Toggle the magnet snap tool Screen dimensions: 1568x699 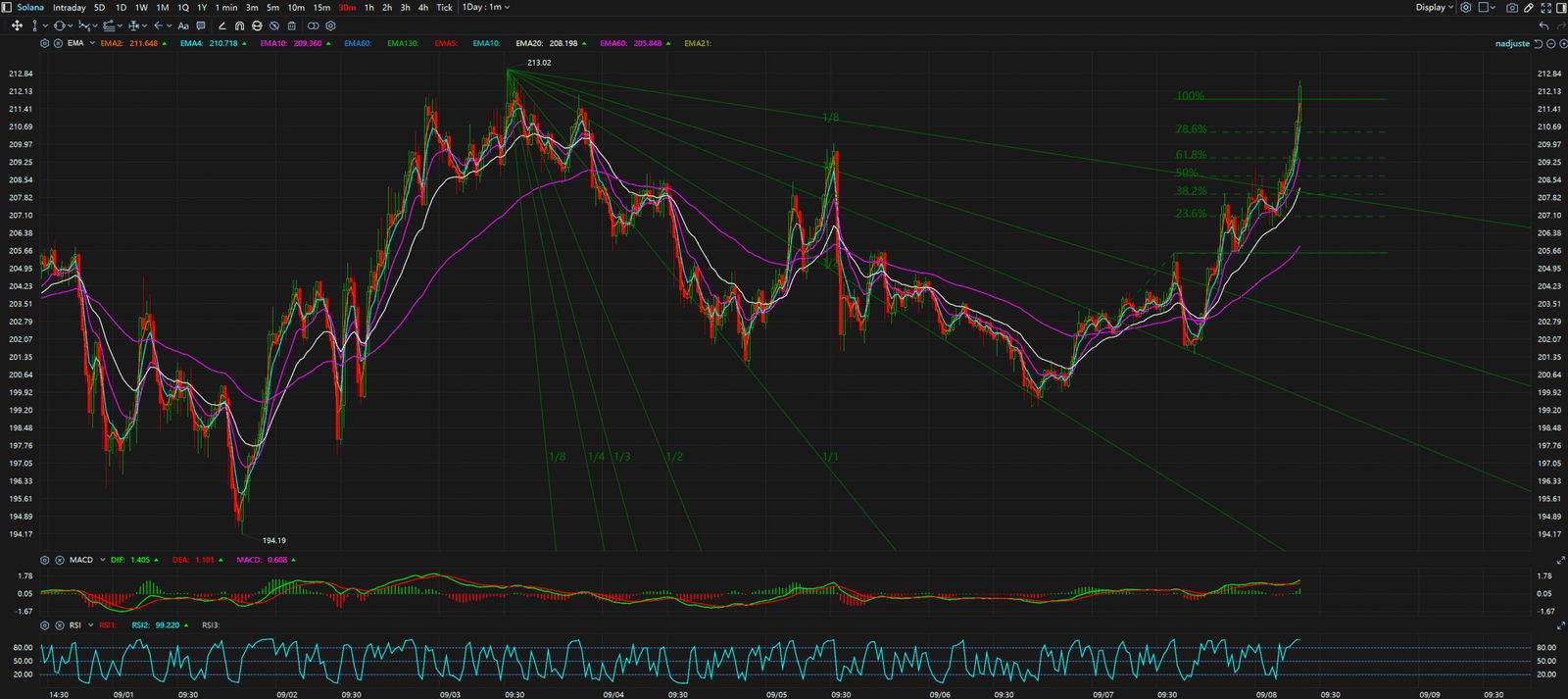[x=239, y=25]
